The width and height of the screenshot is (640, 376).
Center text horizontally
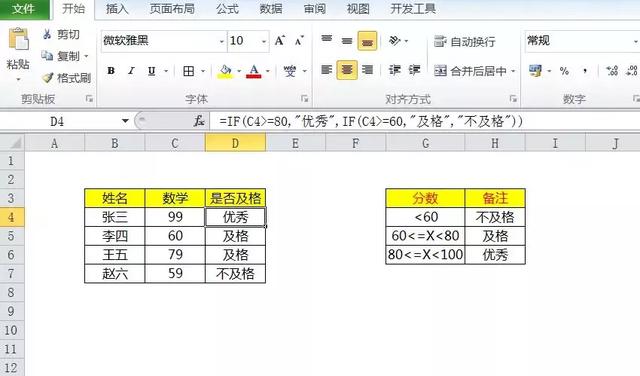347,70
